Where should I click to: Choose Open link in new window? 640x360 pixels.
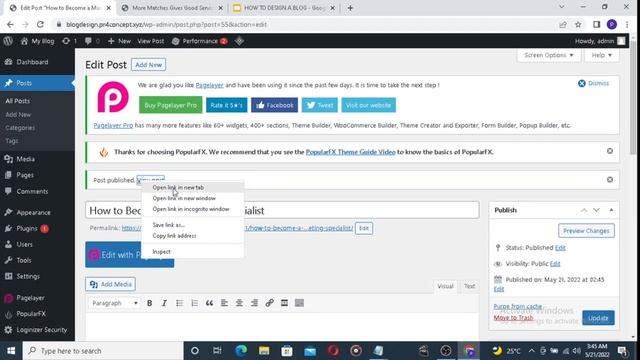click(x=193, y=198)
